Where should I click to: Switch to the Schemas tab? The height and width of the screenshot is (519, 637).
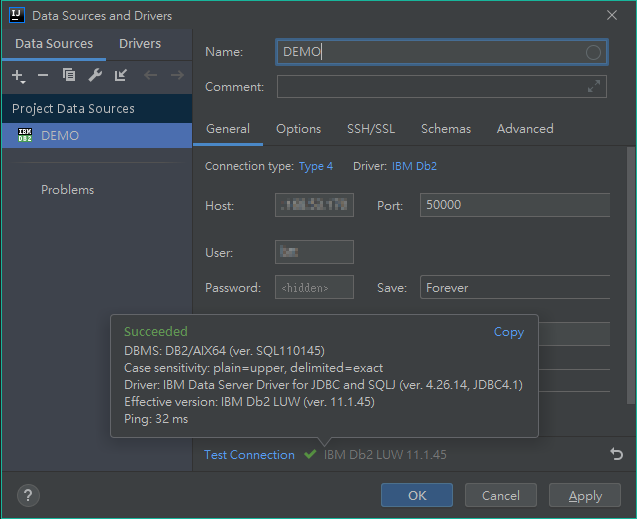point(445,129)
